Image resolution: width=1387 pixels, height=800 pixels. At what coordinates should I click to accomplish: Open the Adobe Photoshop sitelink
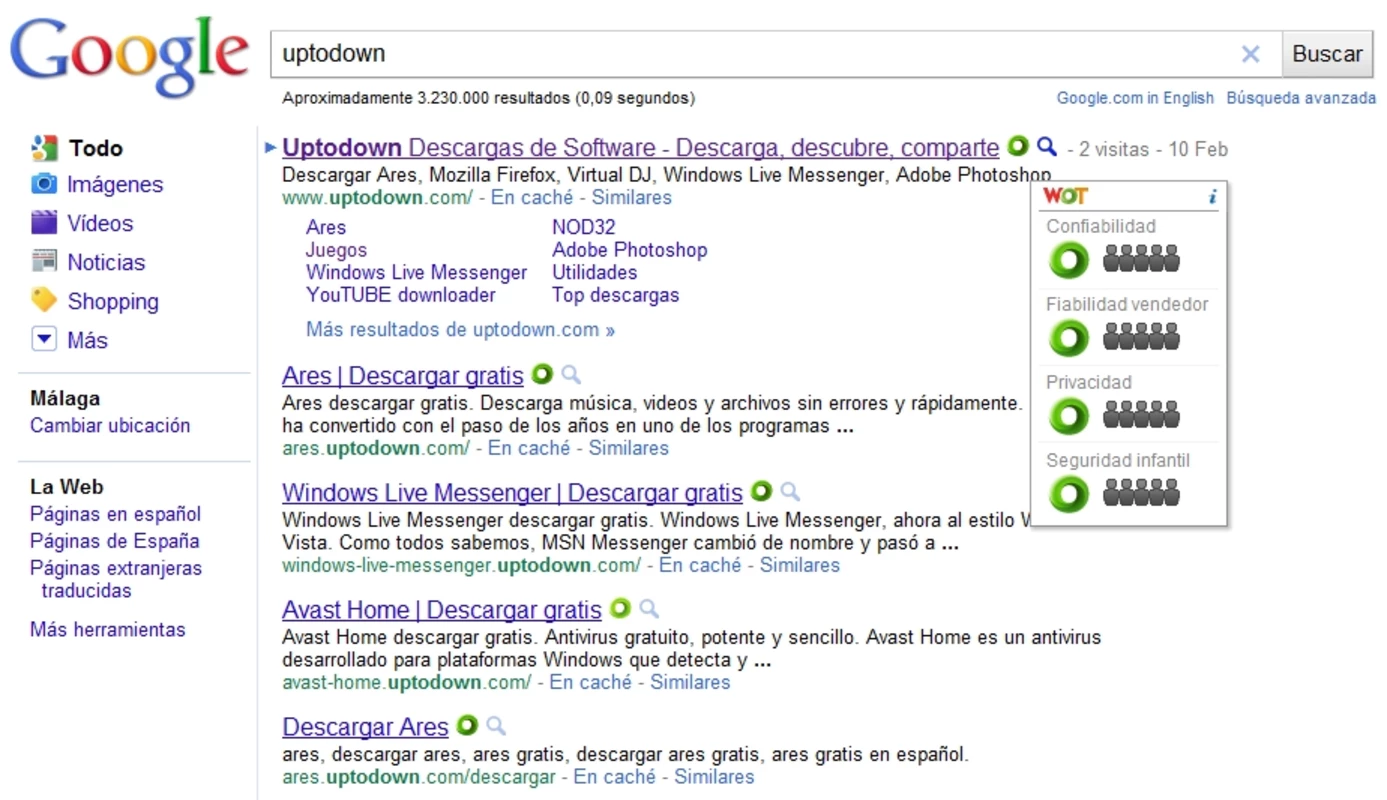[x=629, y=250]
